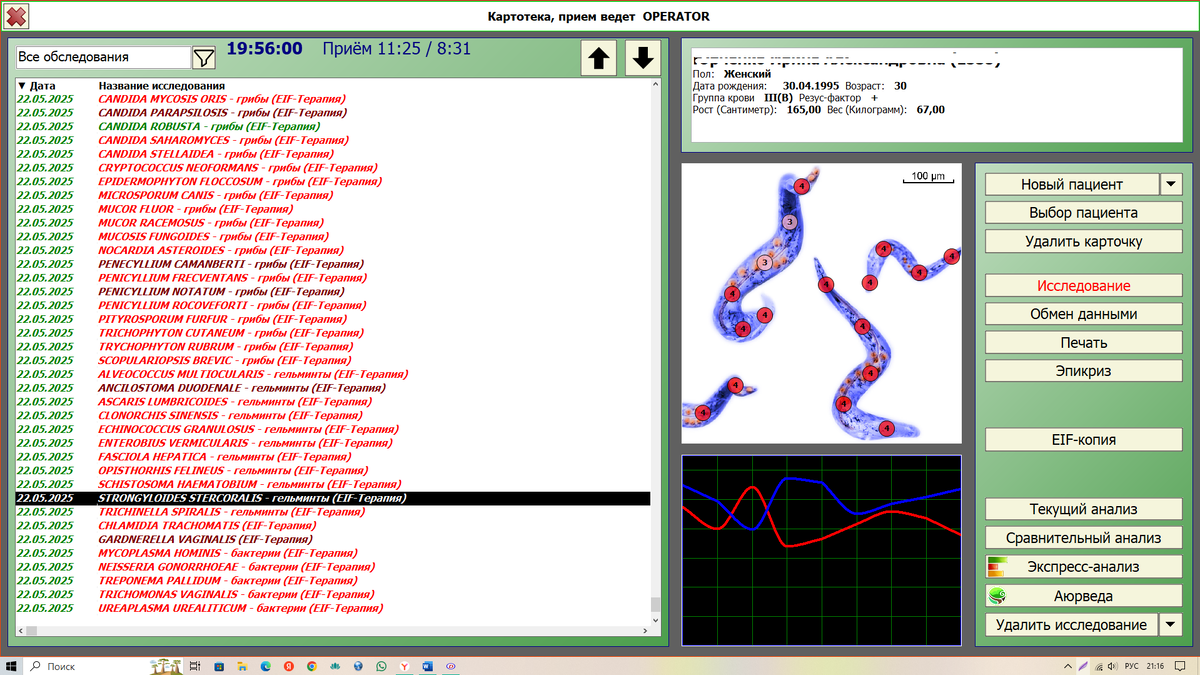Click the volume icon in system tray
Image resolution: width=1200 pixels, height=675 pixels.
[x=1112, y=666]
